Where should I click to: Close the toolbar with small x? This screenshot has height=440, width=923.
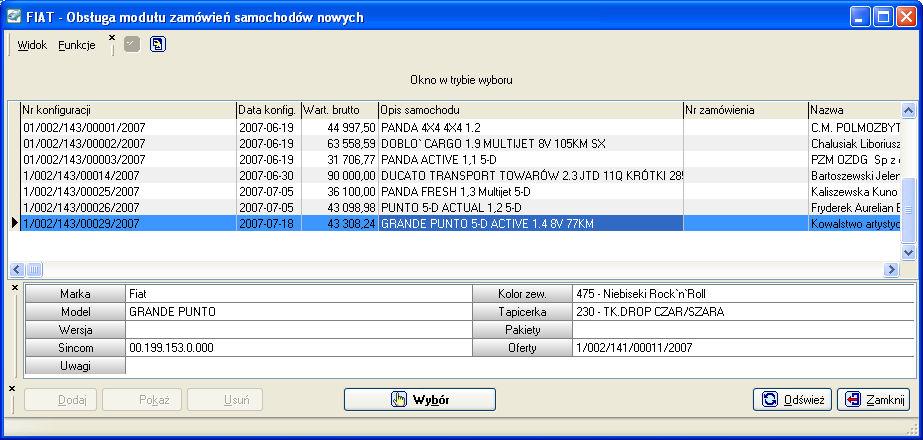(112, 37)
